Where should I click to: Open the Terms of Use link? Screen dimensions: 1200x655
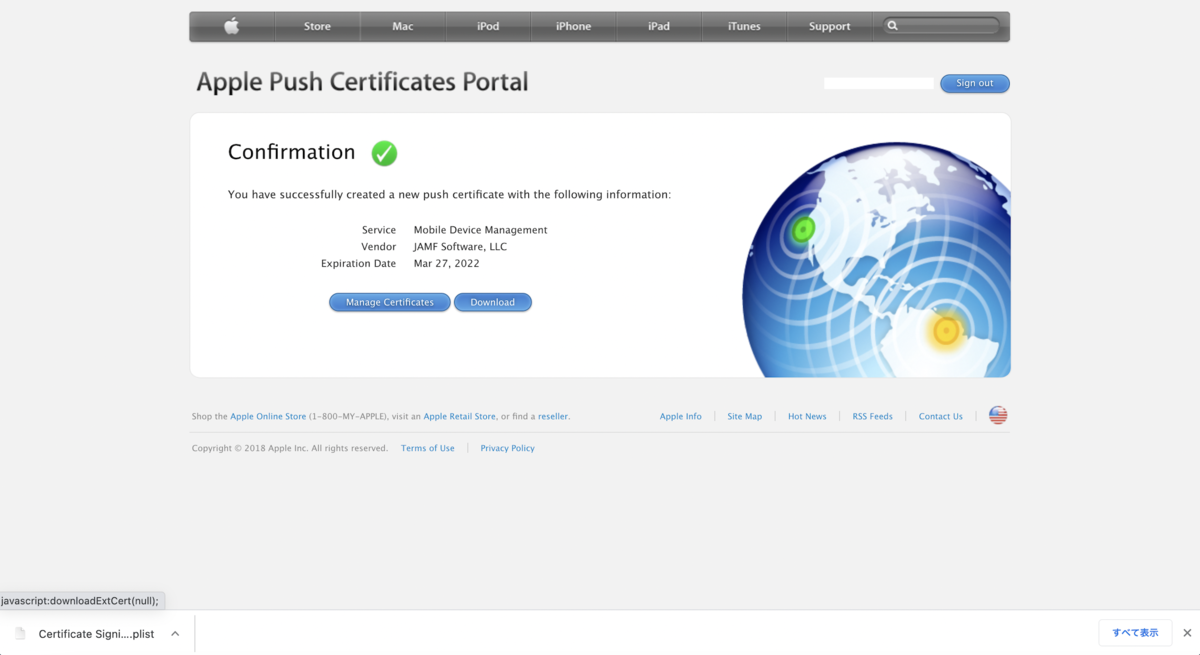[x=428, y=448]
